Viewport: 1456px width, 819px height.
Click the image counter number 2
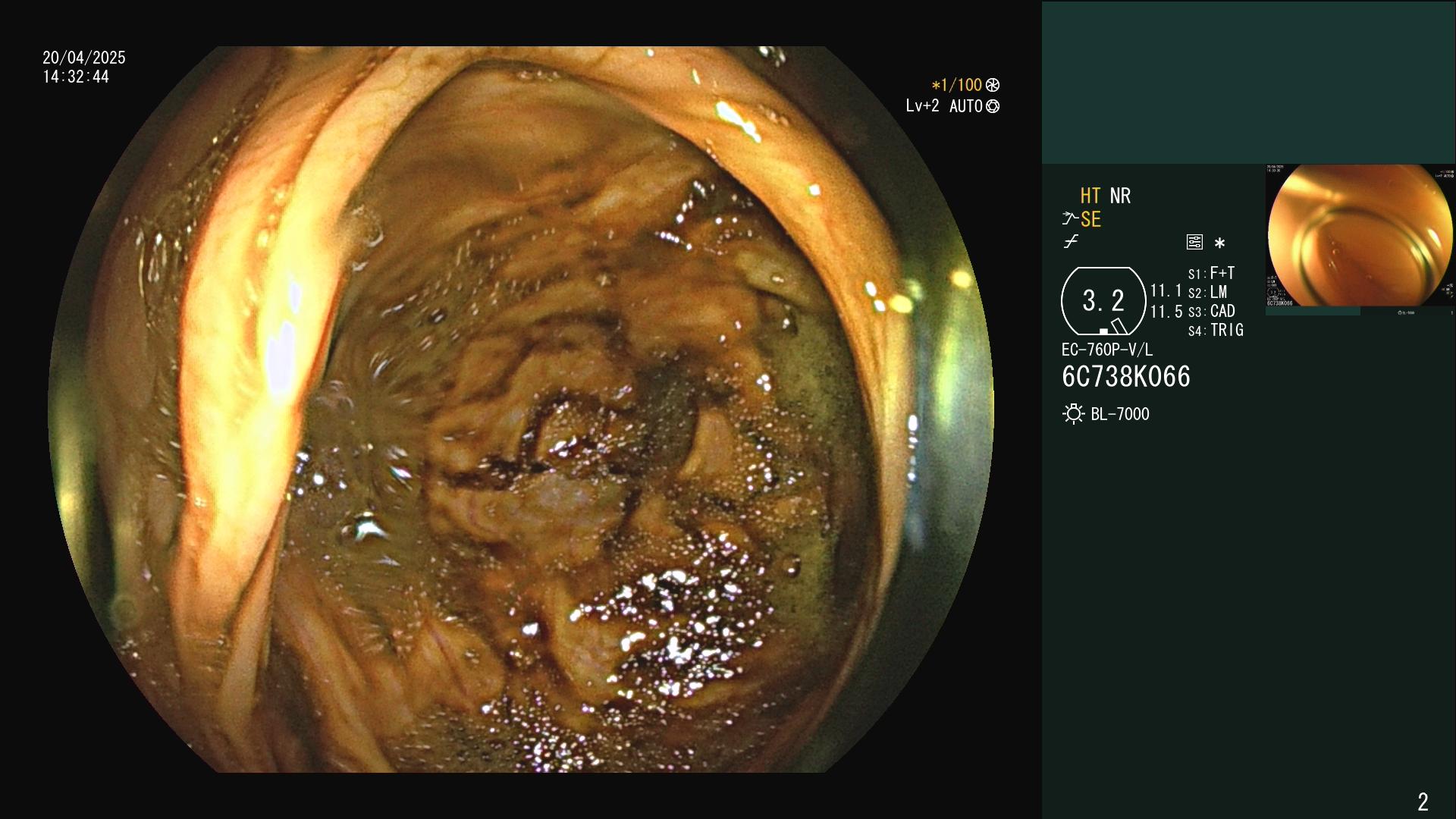[x=1423, y=802]
